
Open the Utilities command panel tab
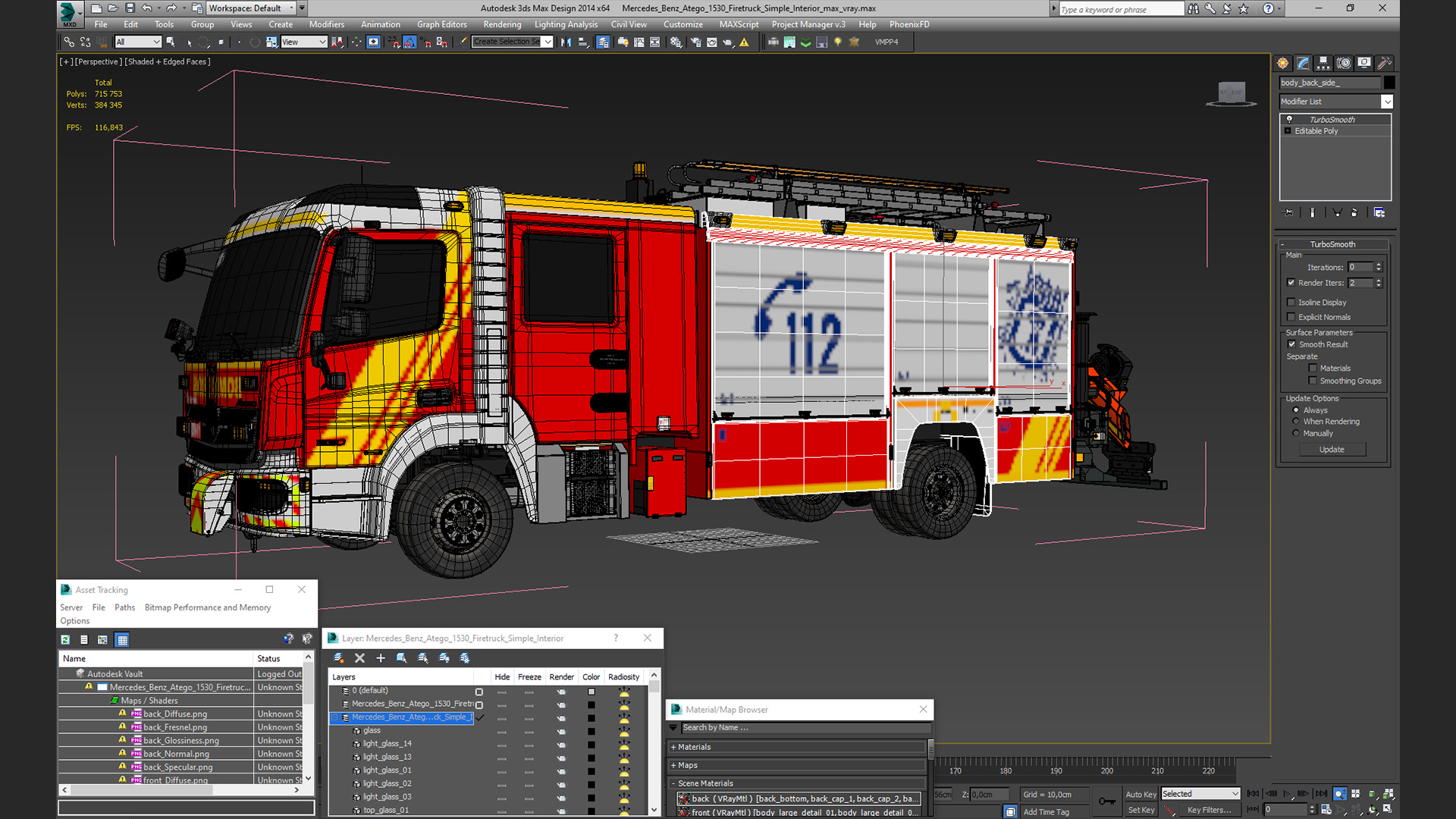click(x=1384, y=63)
